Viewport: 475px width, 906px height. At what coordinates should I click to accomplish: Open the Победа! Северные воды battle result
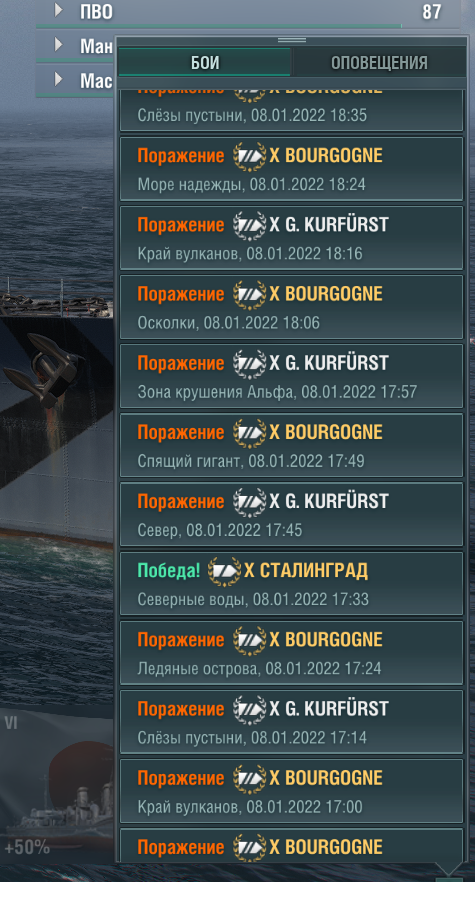[291, 583]
